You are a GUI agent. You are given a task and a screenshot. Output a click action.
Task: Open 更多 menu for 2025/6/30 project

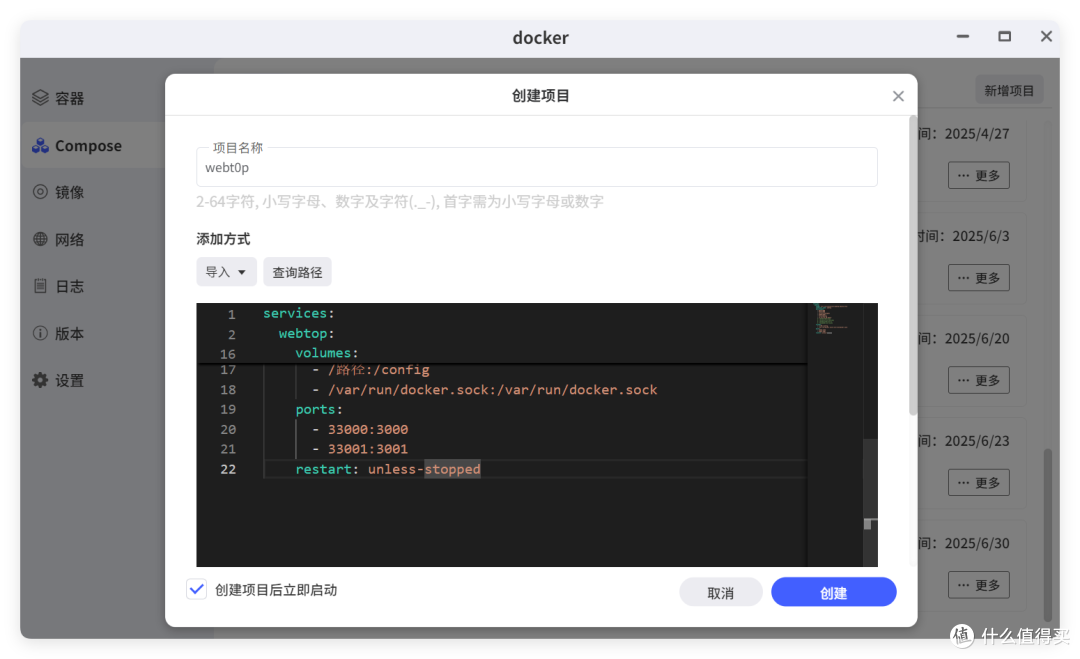pyautogui.click(x=979, y=585)
